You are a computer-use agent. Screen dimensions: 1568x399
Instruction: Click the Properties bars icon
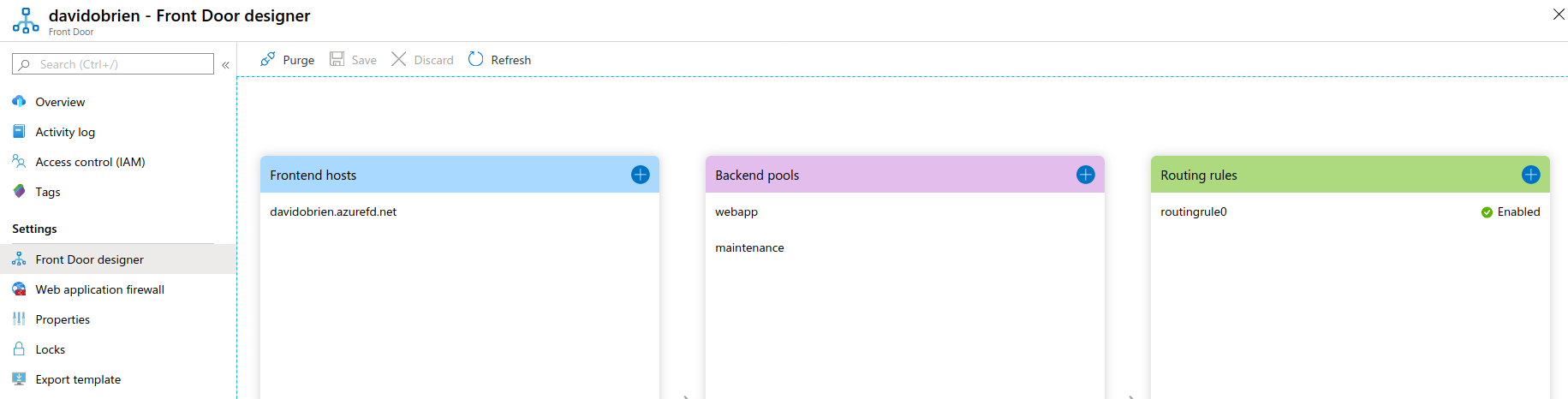point(19,319)
